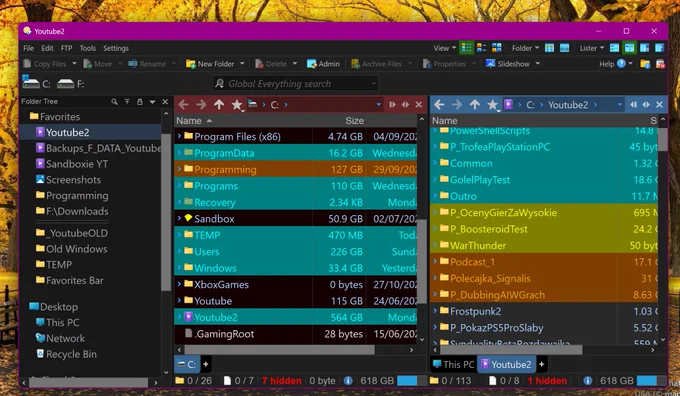Add a new tab in the left pane
The height and width of the screenshot is (396, 680).
(206, 364)
